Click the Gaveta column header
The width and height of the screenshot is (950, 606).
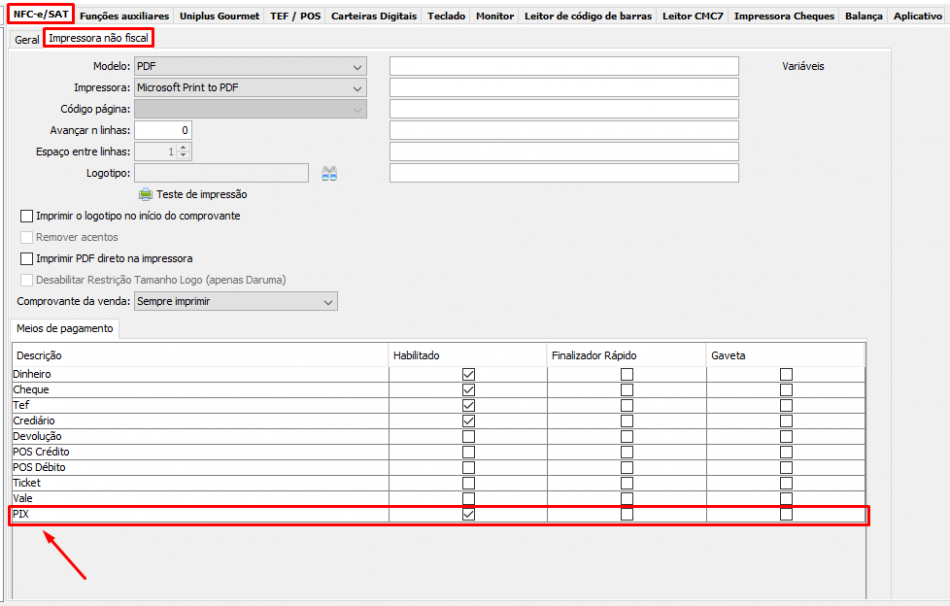786,356
